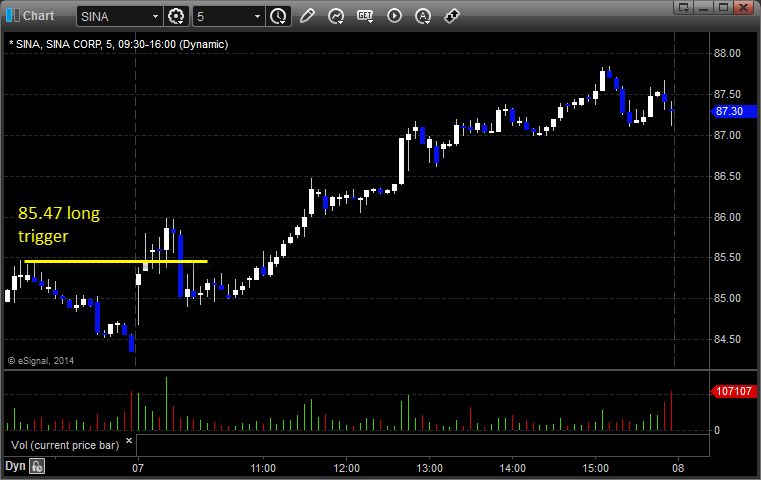
Task: Select the '85.47 long trigger' text annotation
Action: coord(59,224)
